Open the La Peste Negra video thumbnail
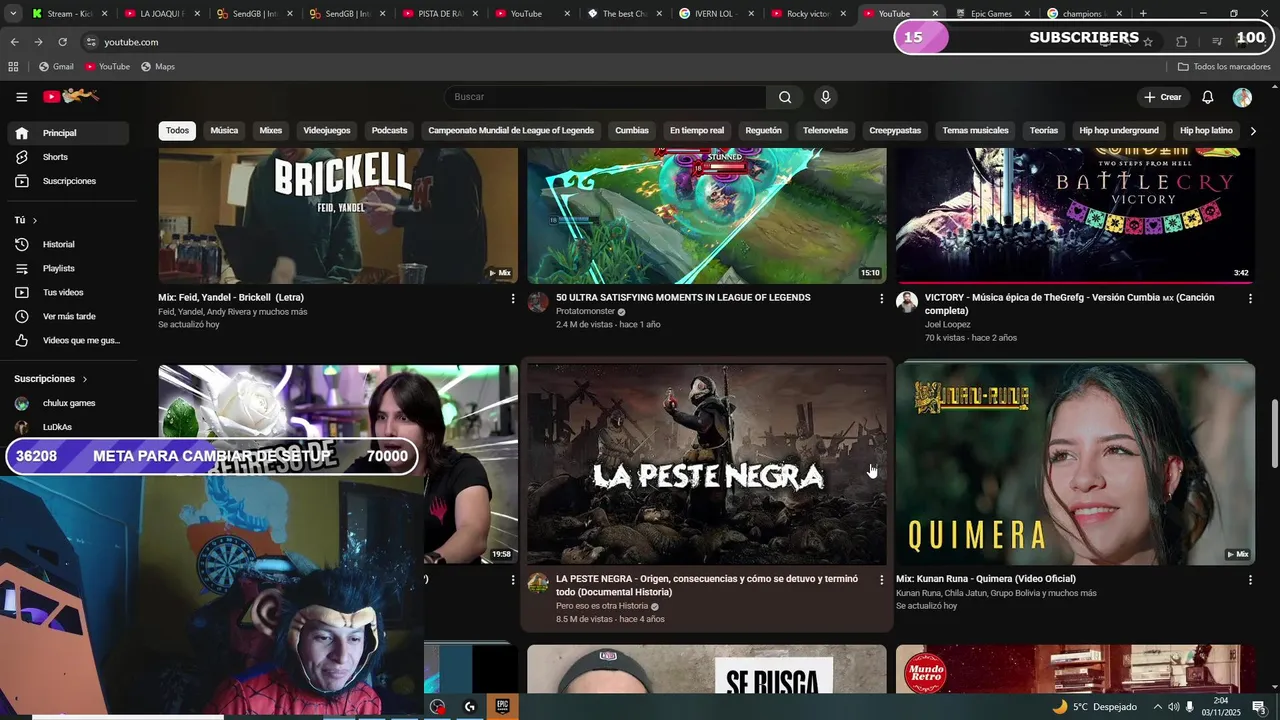 (707, 465)
